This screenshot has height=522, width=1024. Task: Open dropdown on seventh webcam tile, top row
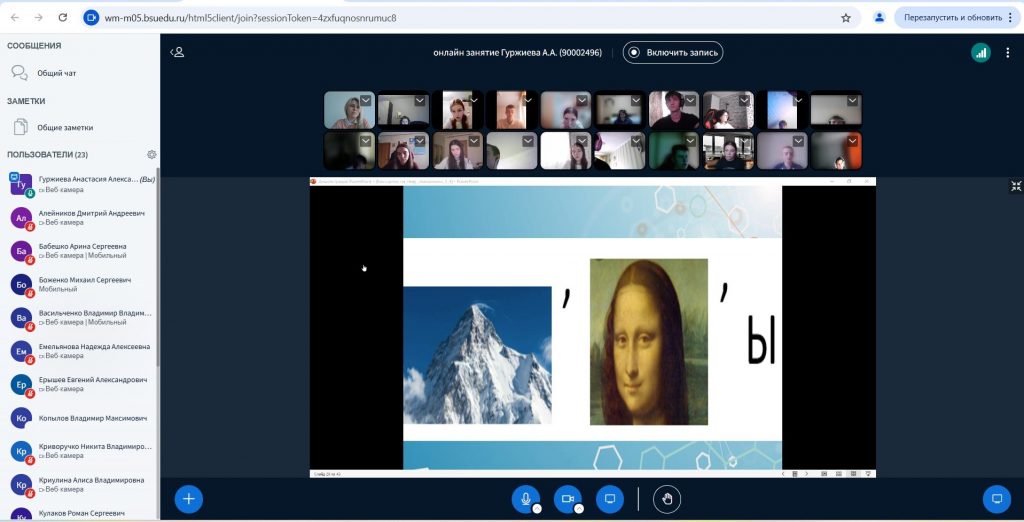click(x=690, y=101)
